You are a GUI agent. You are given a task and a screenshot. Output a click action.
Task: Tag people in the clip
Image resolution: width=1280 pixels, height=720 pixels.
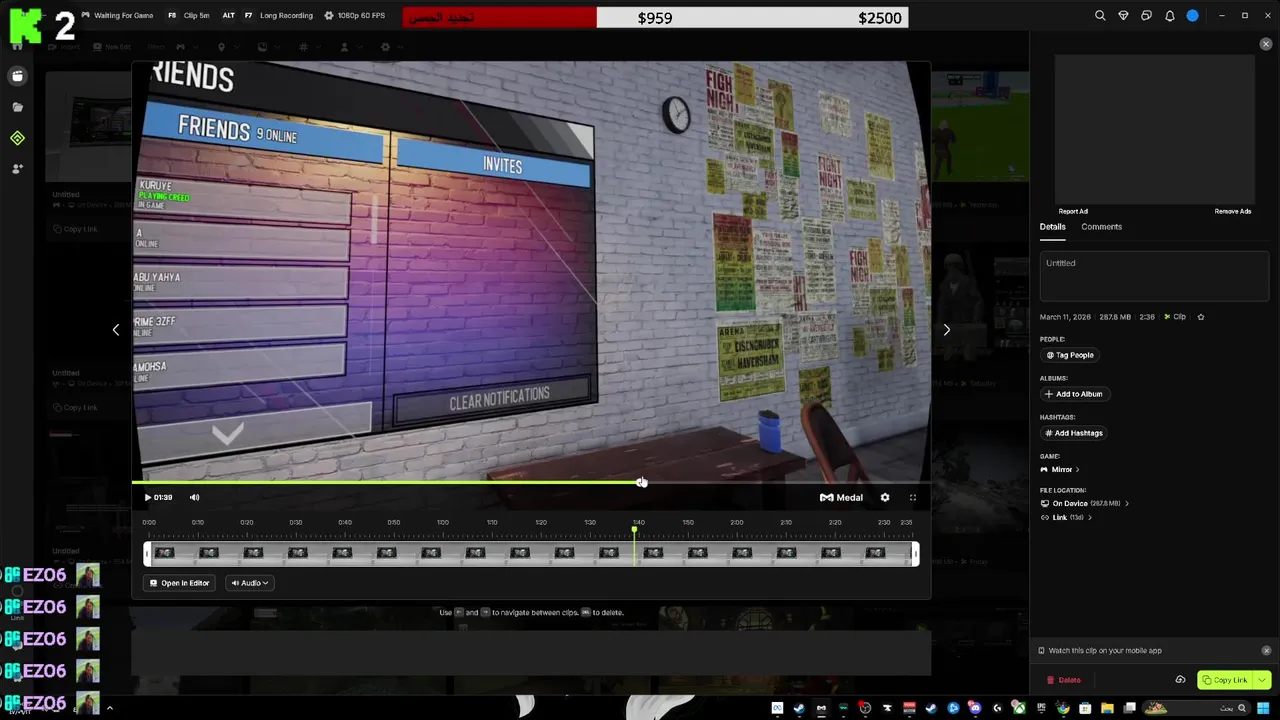tap(1069, 355)
